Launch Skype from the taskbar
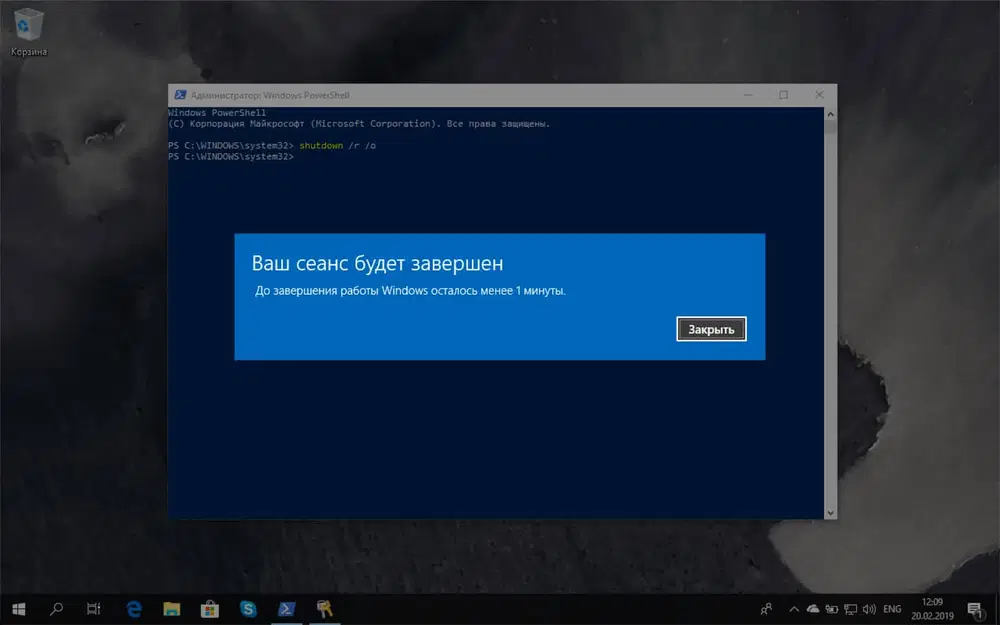 248,607
